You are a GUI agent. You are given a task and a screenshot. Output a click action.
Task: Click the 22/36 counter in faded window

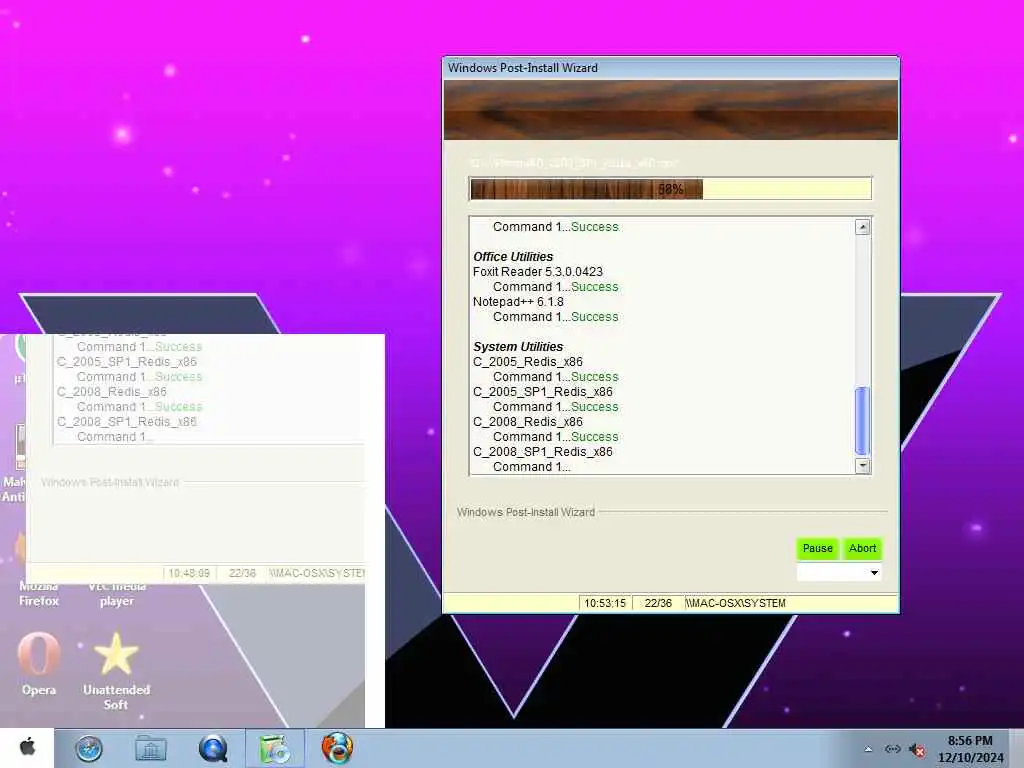[x=242, y=573]
